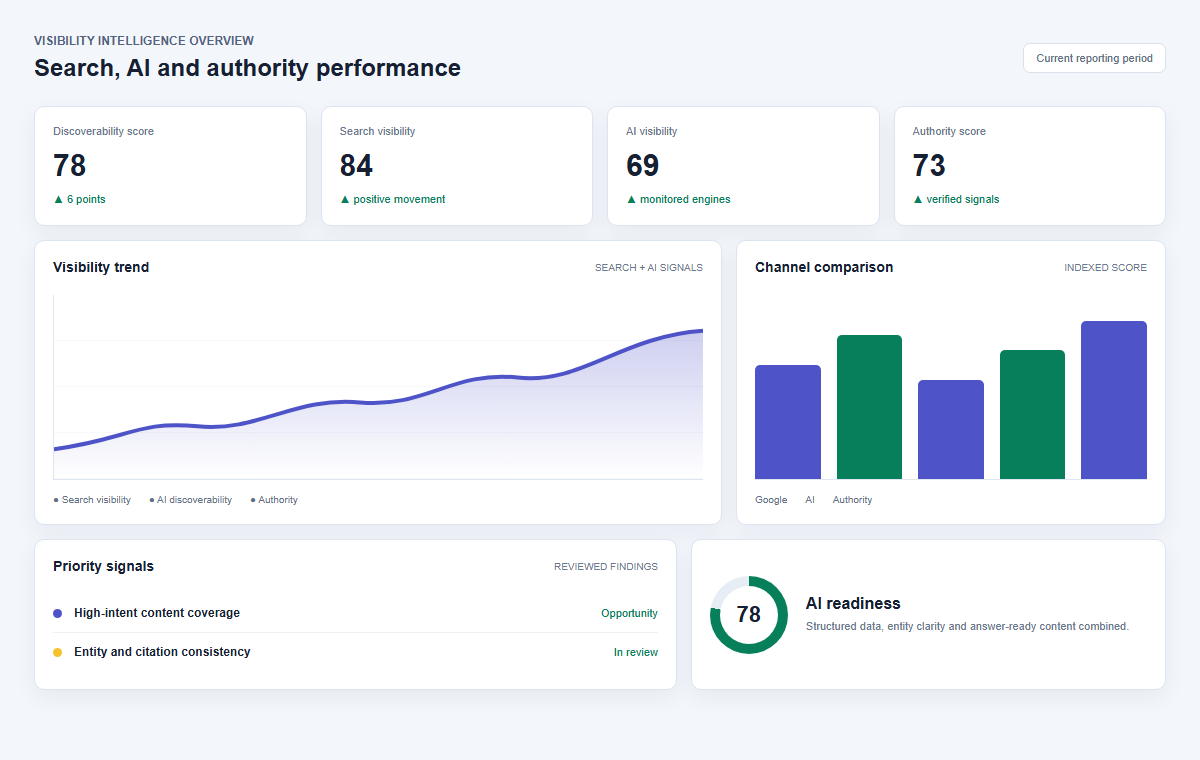Click the Discoverability score value 78

(x=70, y=165)
